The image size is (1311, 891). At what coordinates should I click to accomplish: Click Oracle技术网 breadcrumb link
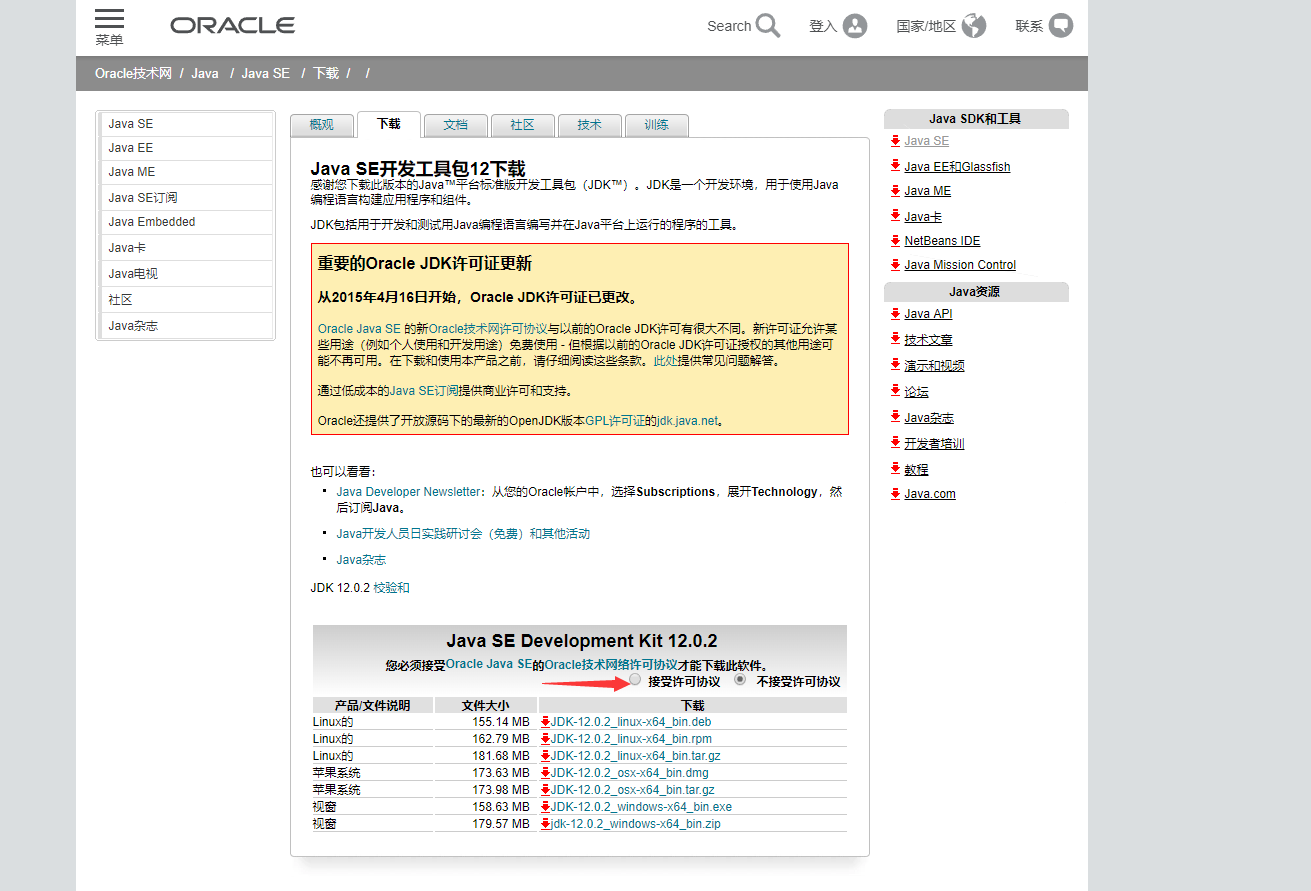pyautogui.click(x=134, y=73)
